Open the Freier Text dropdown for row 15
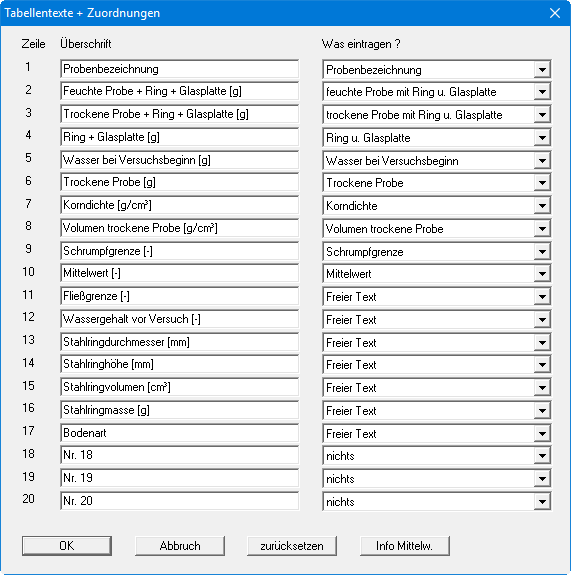The height and width of the screenshot is (575, 571). click(542, 388)
